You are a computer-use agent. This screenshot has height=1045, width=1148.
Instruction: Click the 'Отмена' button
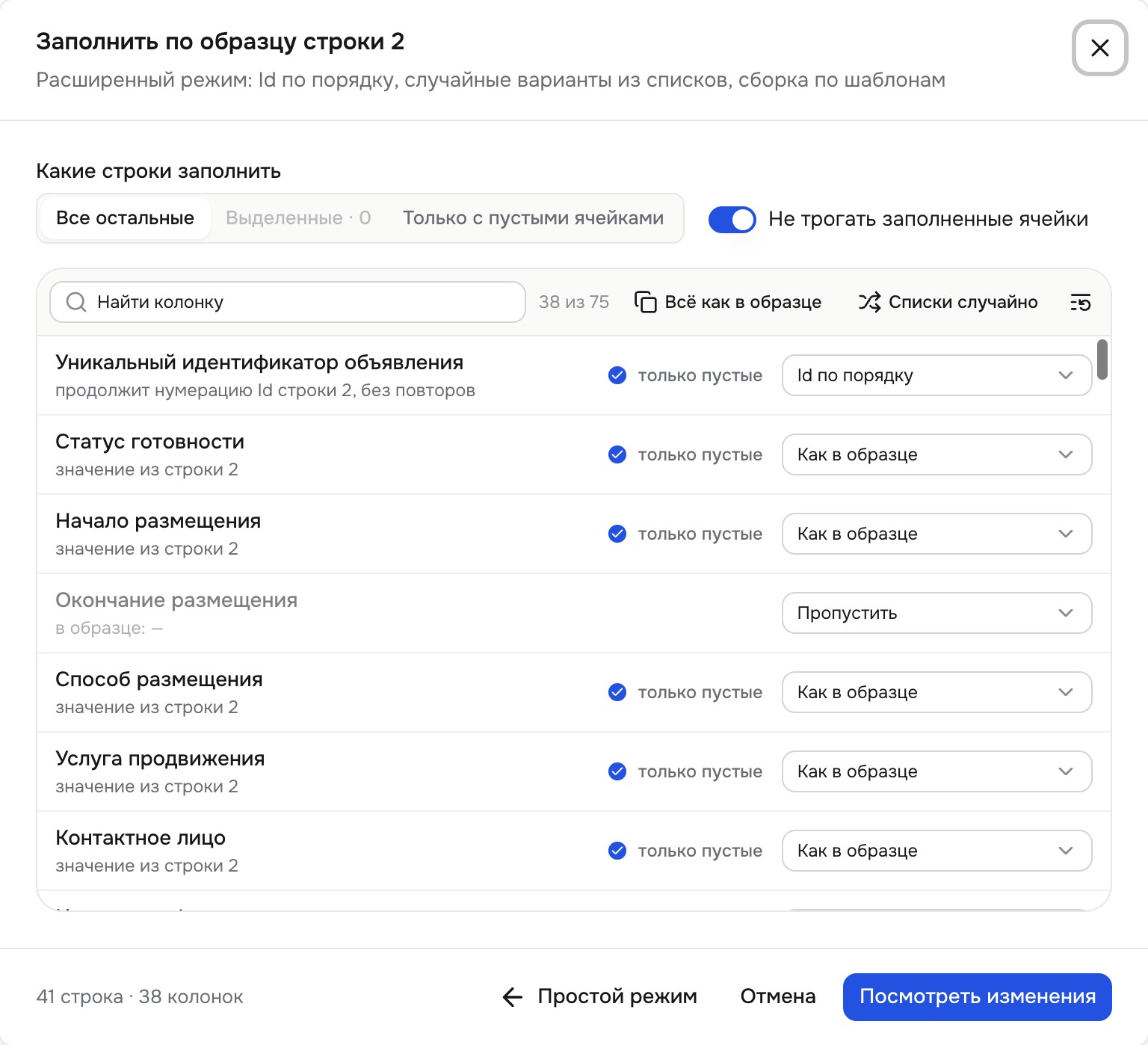[x=778, y=996]
